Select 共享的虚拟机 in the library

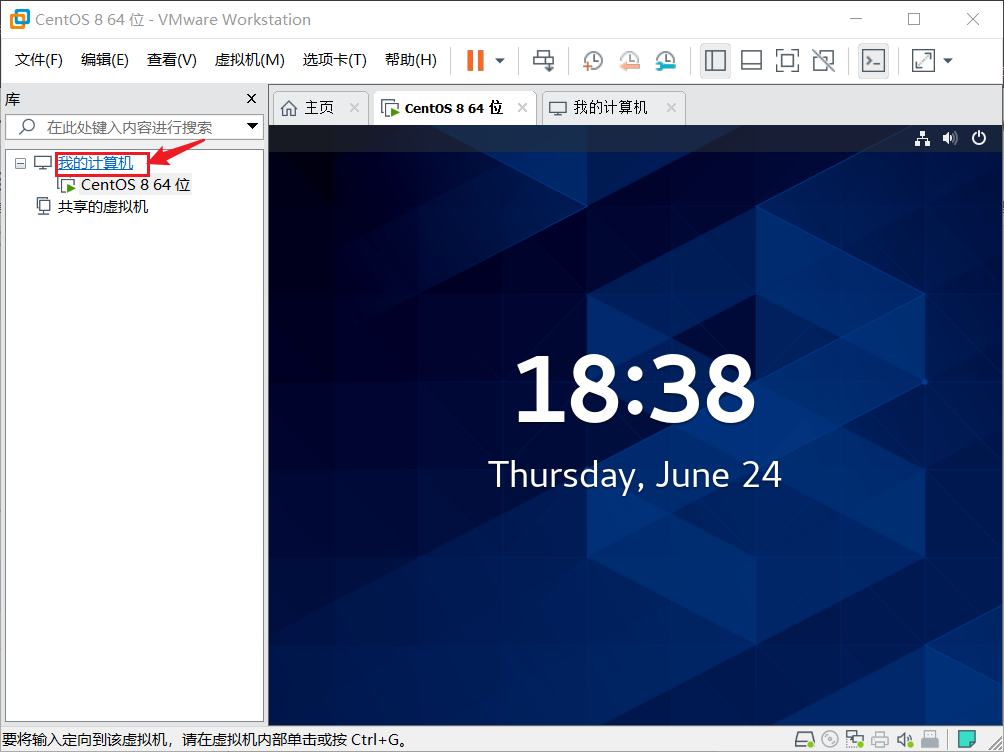point(104,206)
